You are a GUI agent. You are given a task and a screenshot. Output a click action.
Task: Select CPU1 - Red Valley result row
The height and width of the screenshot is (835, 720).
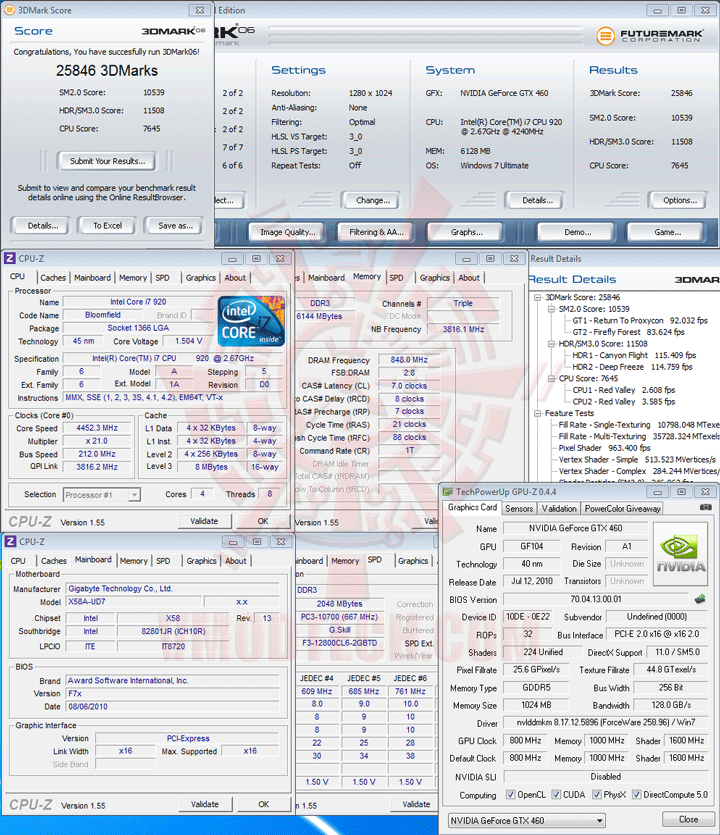click(x=624, y=390)
